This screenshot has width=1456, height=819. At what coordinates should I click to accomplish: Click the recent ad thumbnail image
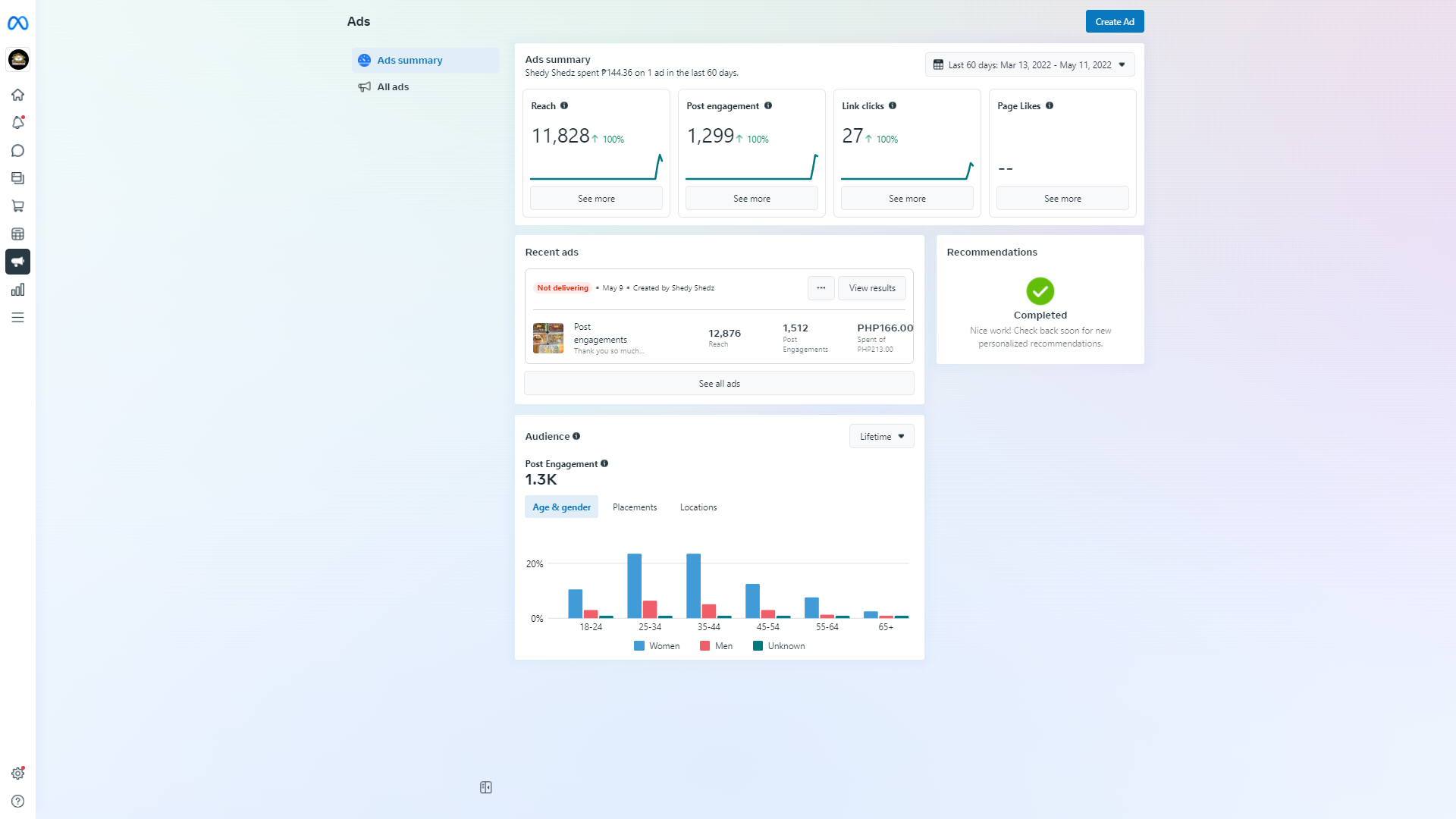[x=548, y=338]
